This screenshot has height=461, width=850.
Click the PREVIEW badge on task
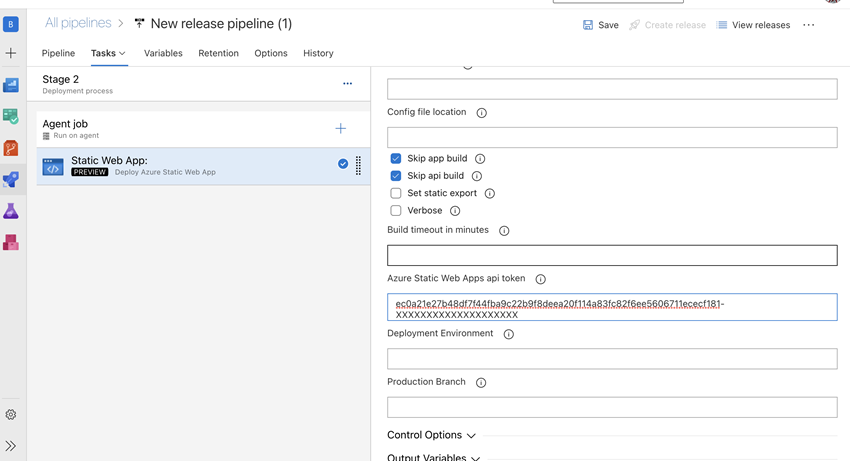click(89, 172)
